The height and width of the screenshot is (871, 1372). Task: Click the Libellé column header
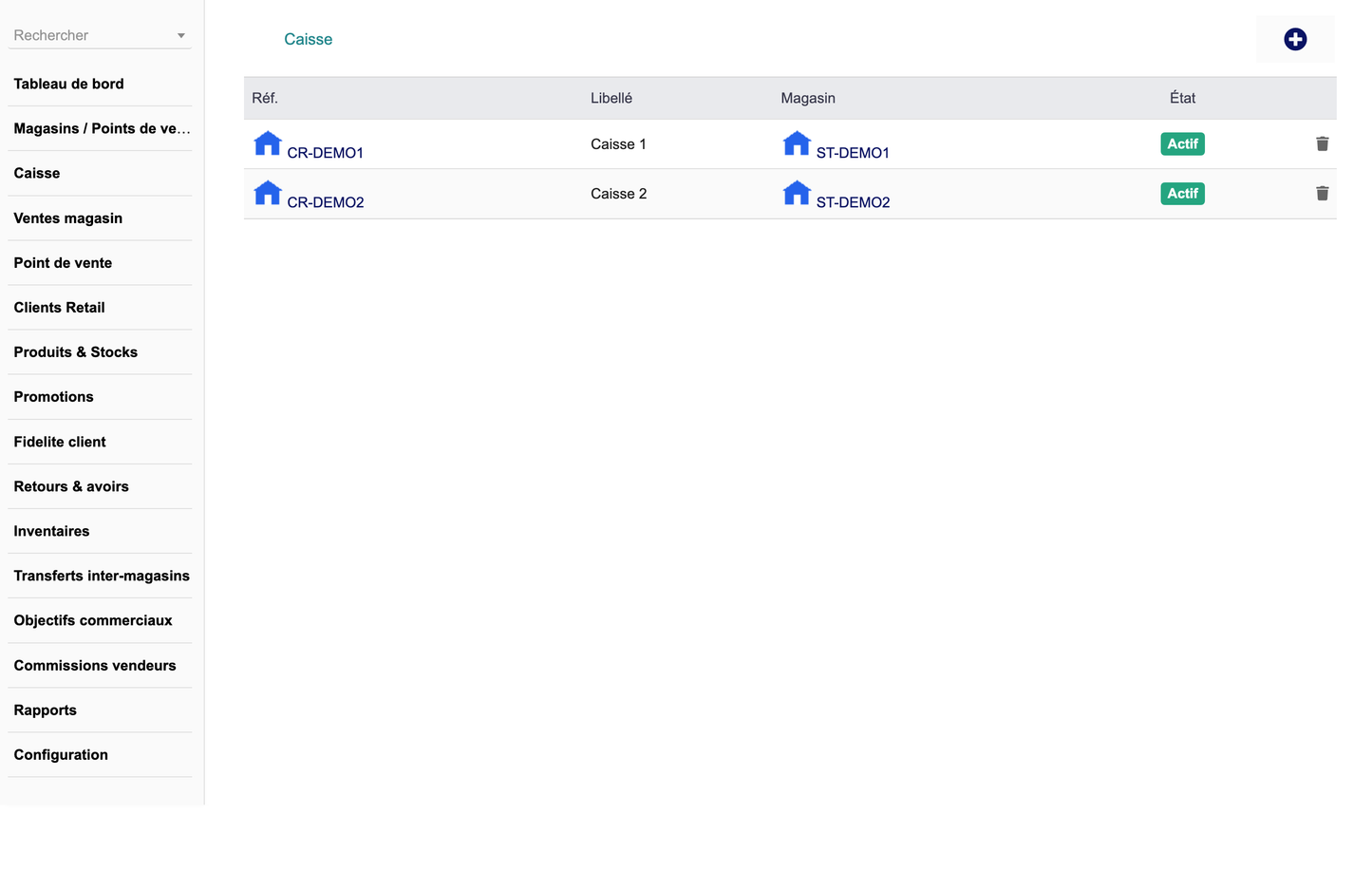click(611, 98)
